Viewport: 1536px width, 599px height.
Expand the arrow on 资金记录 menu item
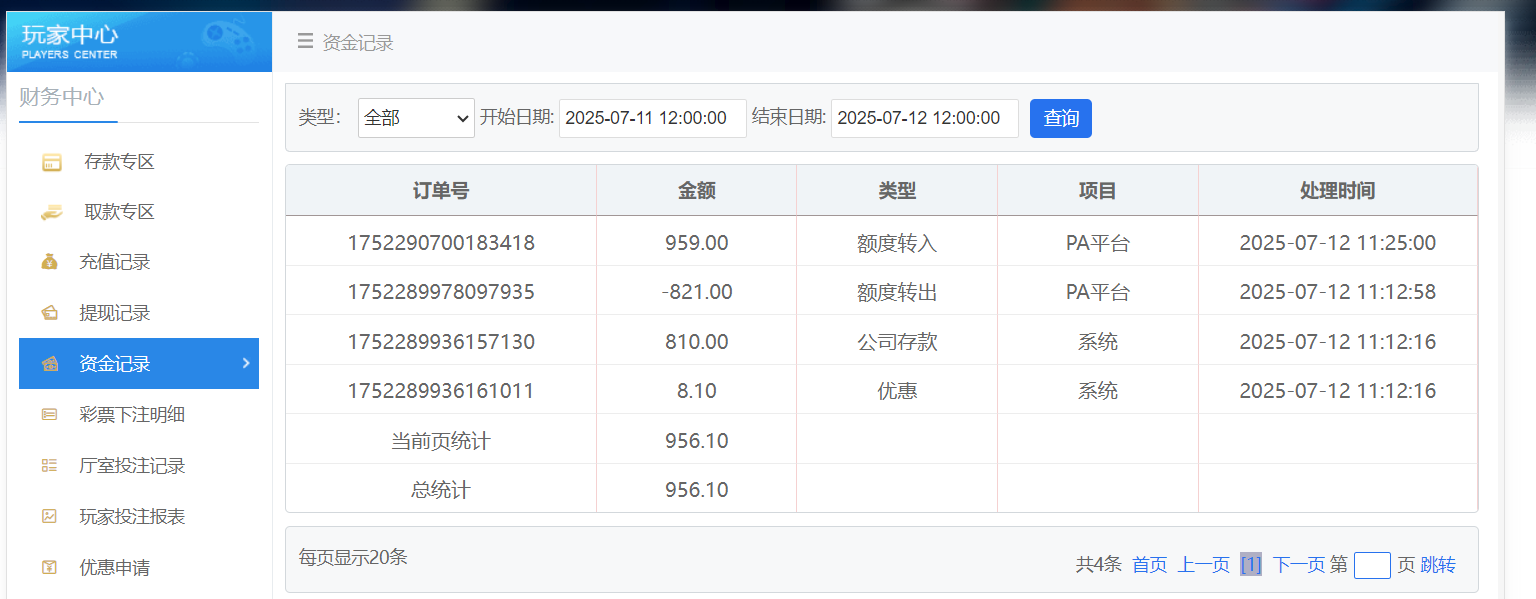click(244, 363)
